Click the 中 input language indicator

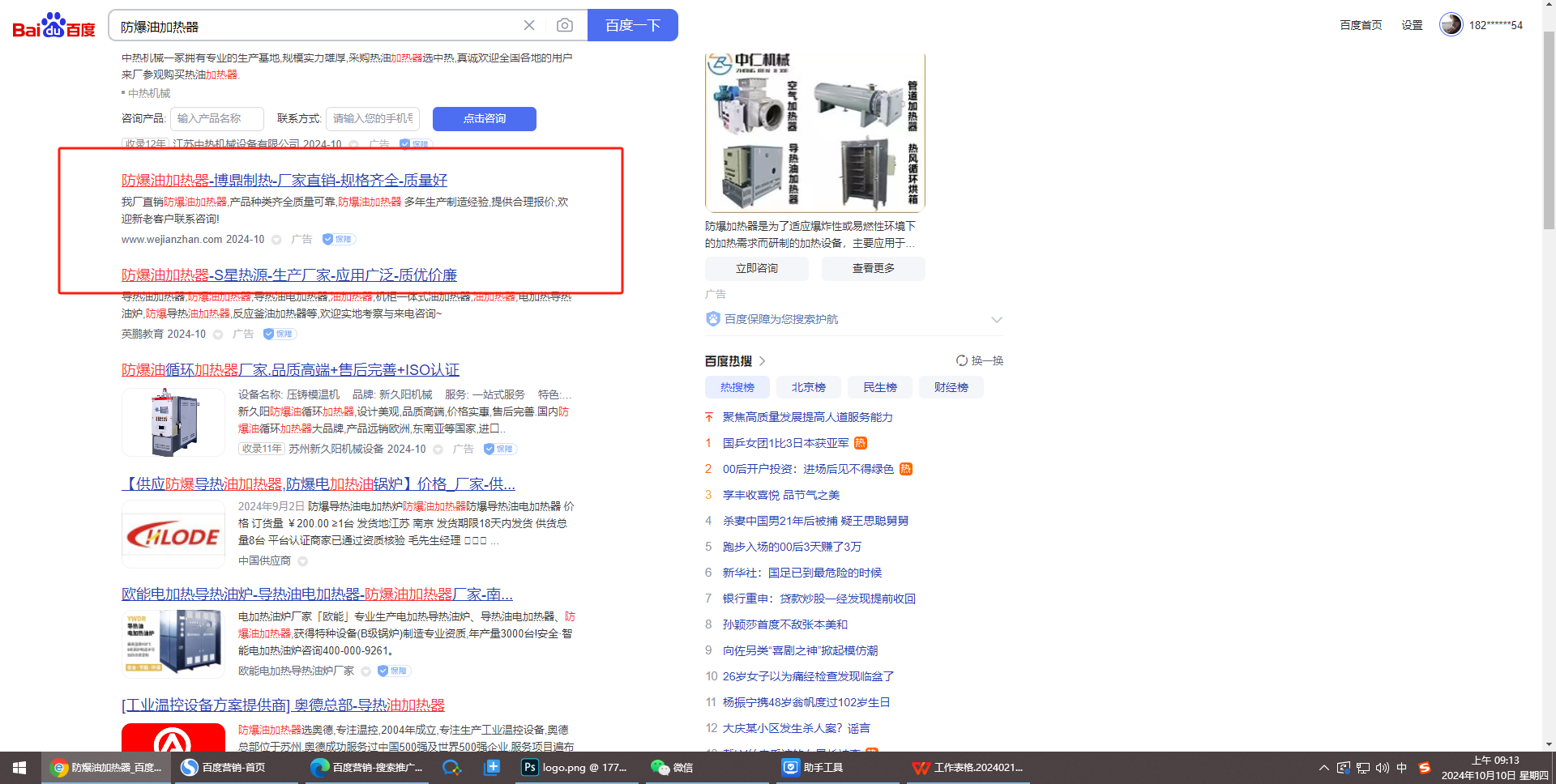click(x=1402, y=768)
